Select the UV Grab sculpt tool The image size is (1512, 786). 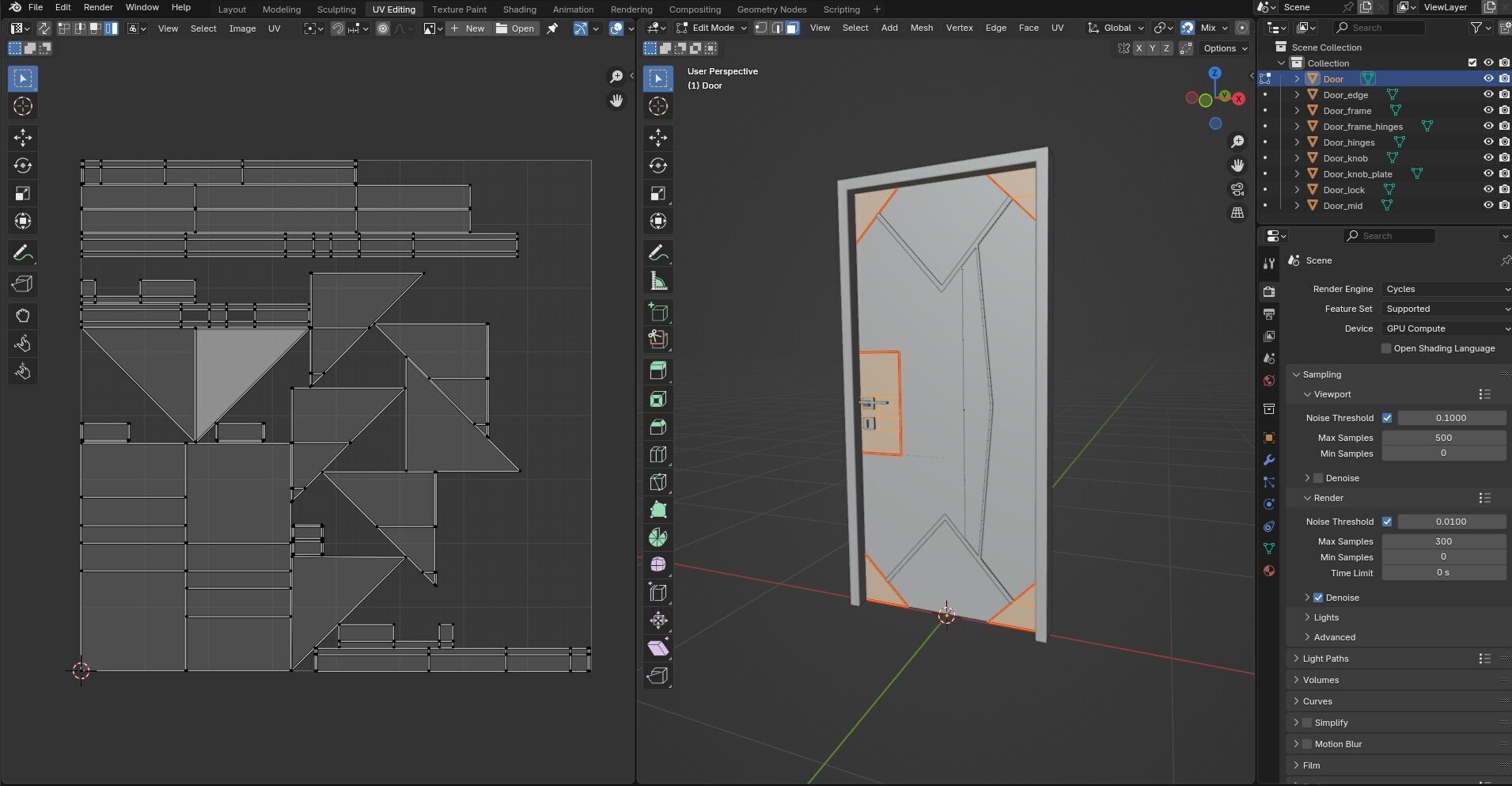[x=23, y=316]
